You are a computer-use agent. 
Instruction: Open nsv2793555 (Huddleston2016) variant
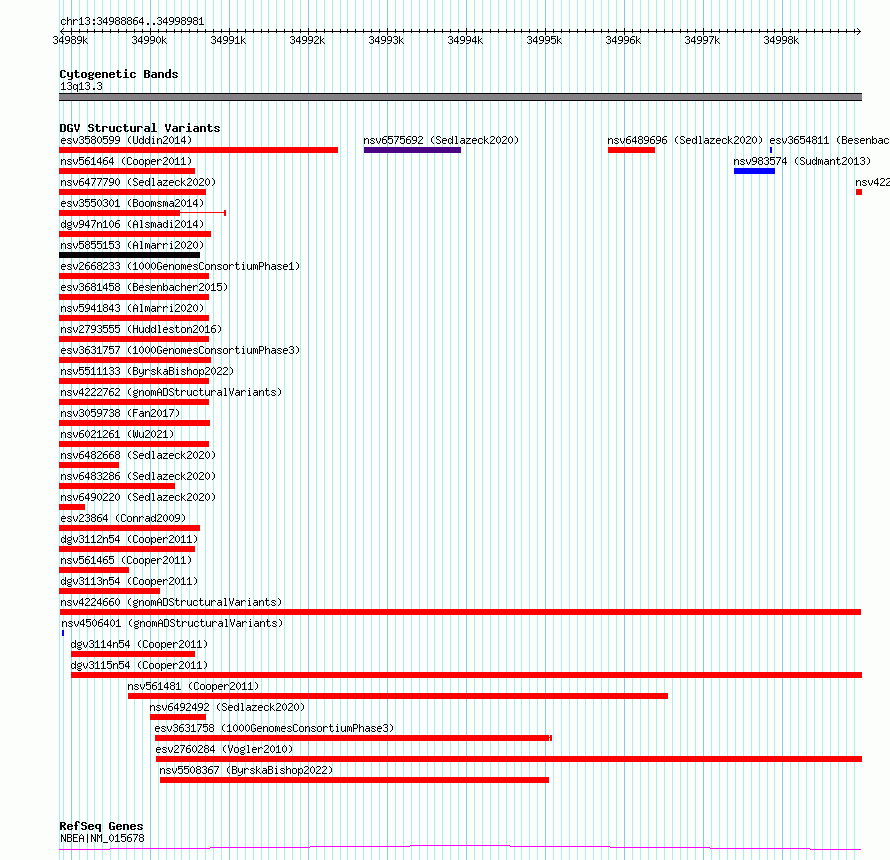tap(141, 329)
